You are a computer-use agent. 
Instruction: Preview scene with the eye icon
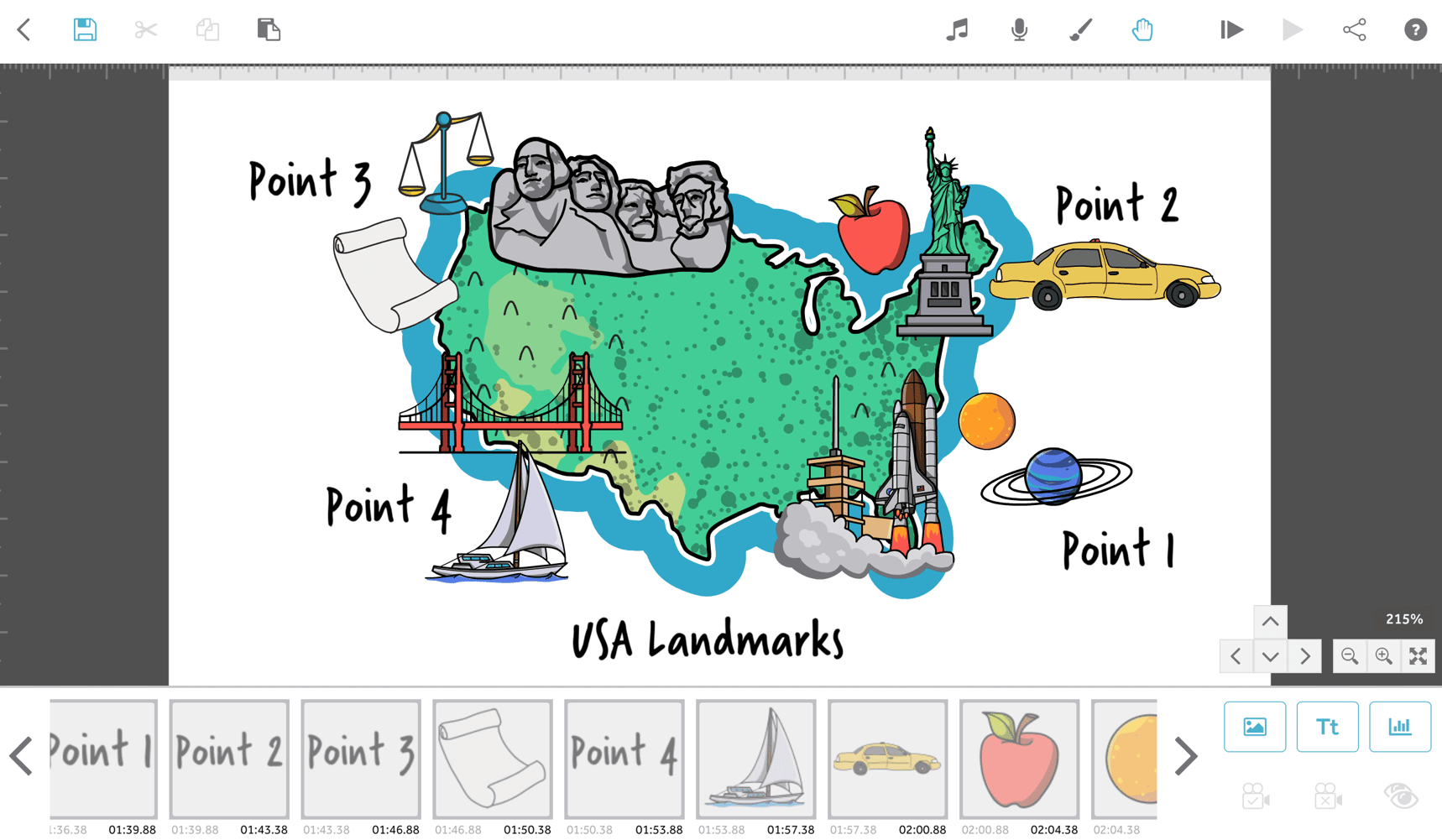(1400, 797)
